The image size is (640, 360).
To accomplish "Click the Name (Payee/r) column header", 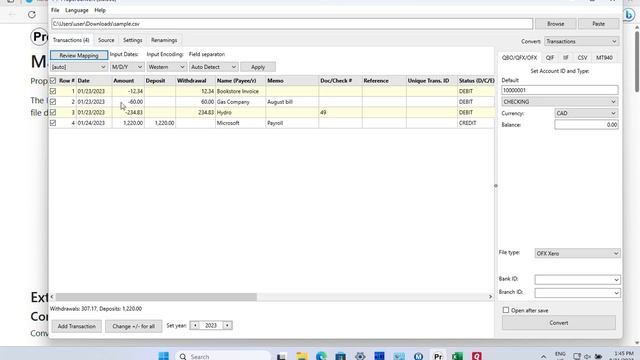I will point(240,81).
